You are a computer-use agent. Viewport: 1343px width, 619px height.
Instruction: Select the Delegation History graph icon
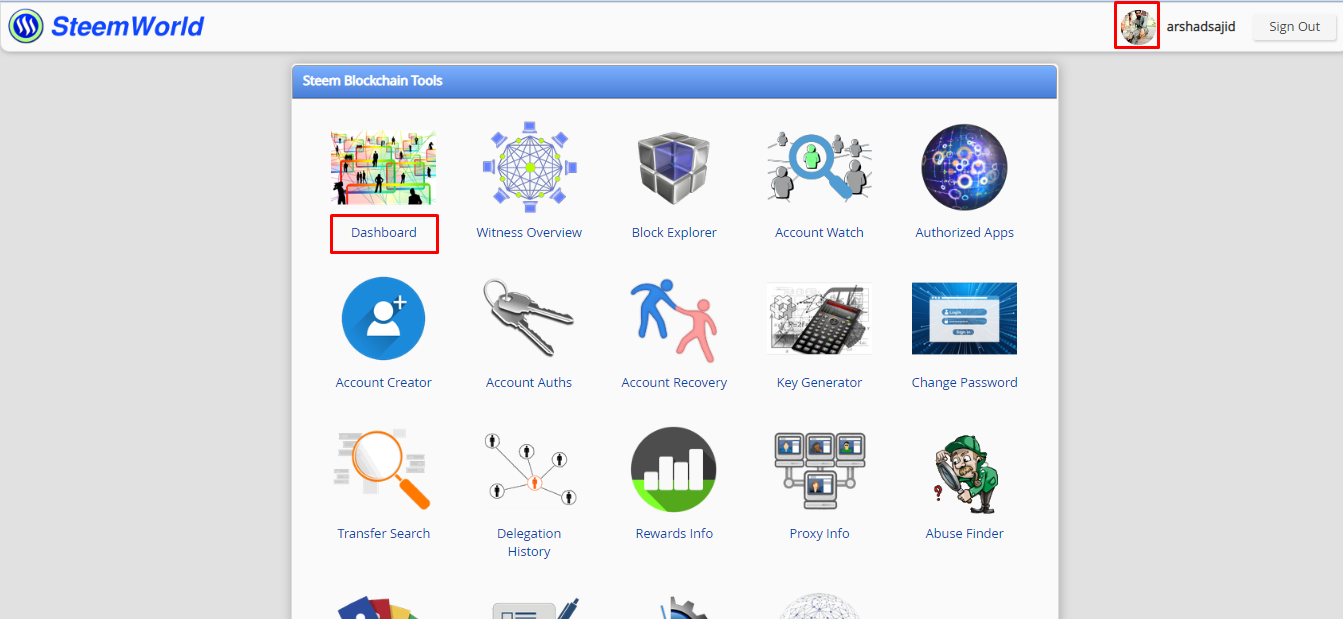529,469
